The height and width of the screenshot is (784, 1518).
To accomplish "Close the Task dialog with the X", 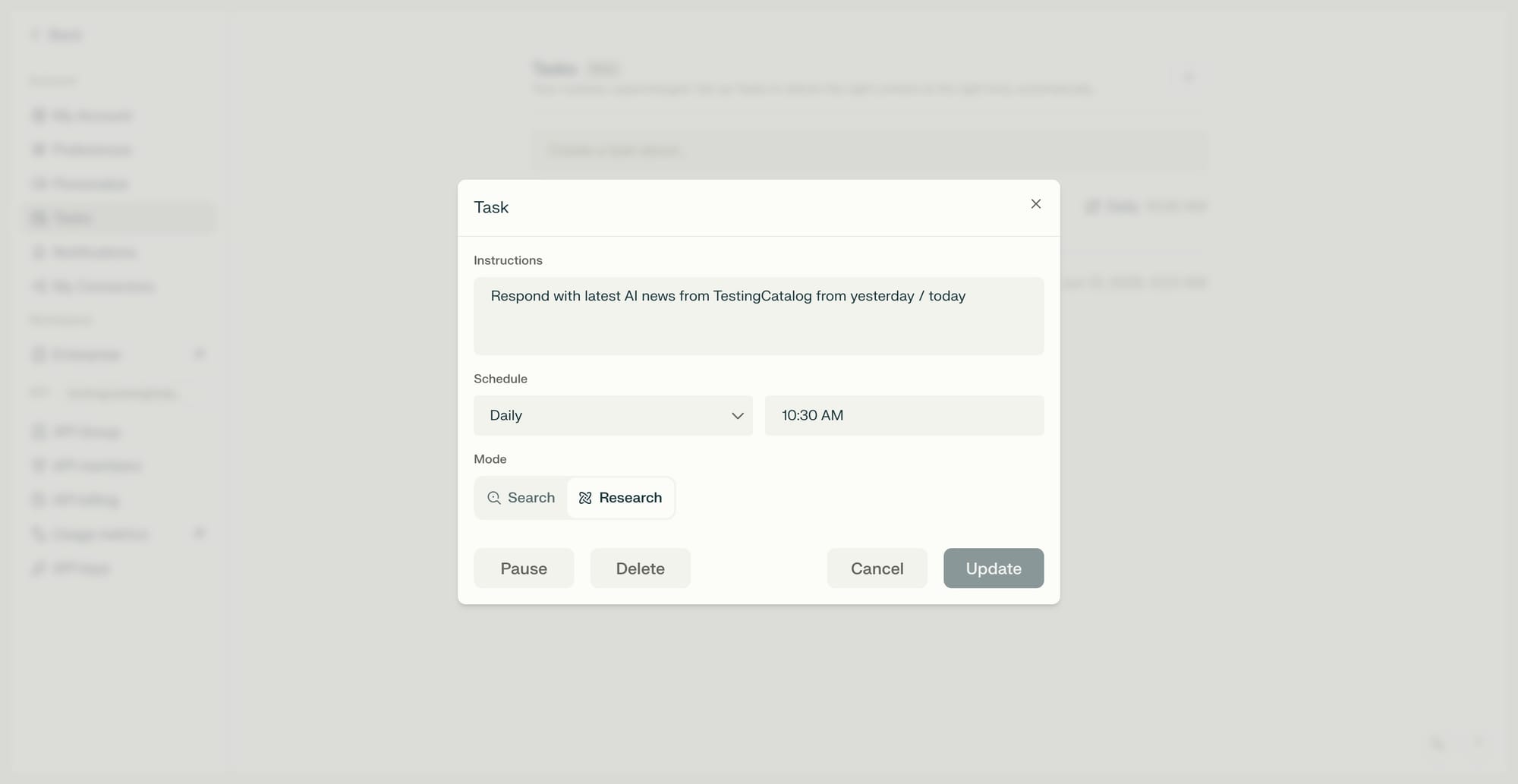I will pyautogui.click(x=1035, y=204).
